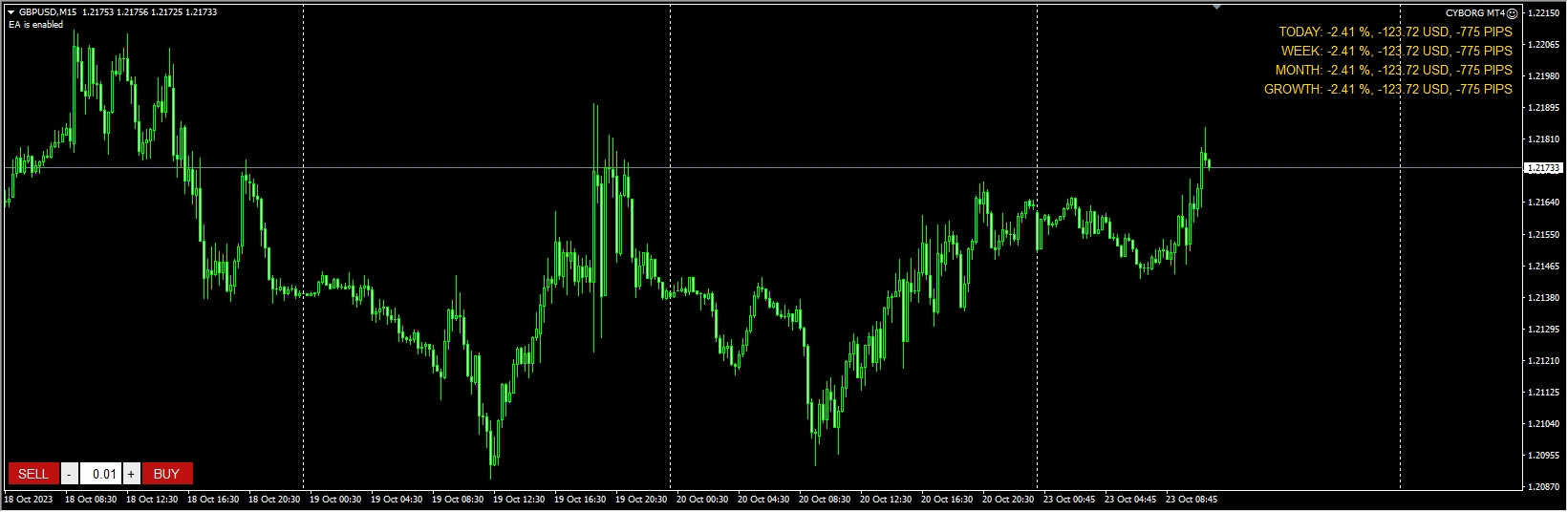
Task: Click the chart shift triangle marker at top
Action: click(x=1216, y=7)
